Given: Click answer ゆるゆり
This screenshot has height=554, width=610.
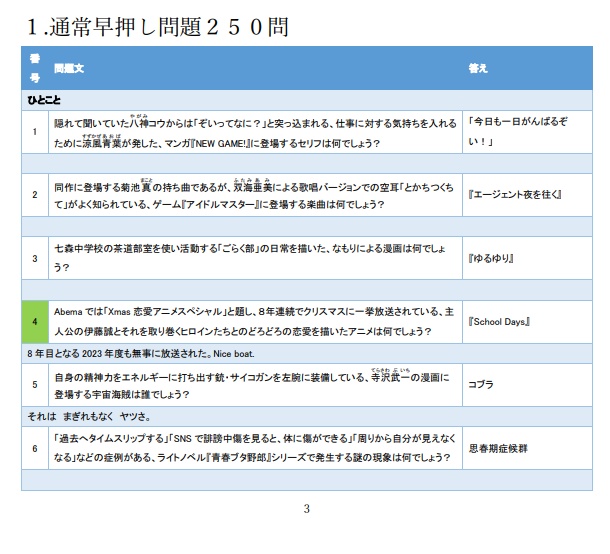Looking at the screenshot, I should (491, 258).
